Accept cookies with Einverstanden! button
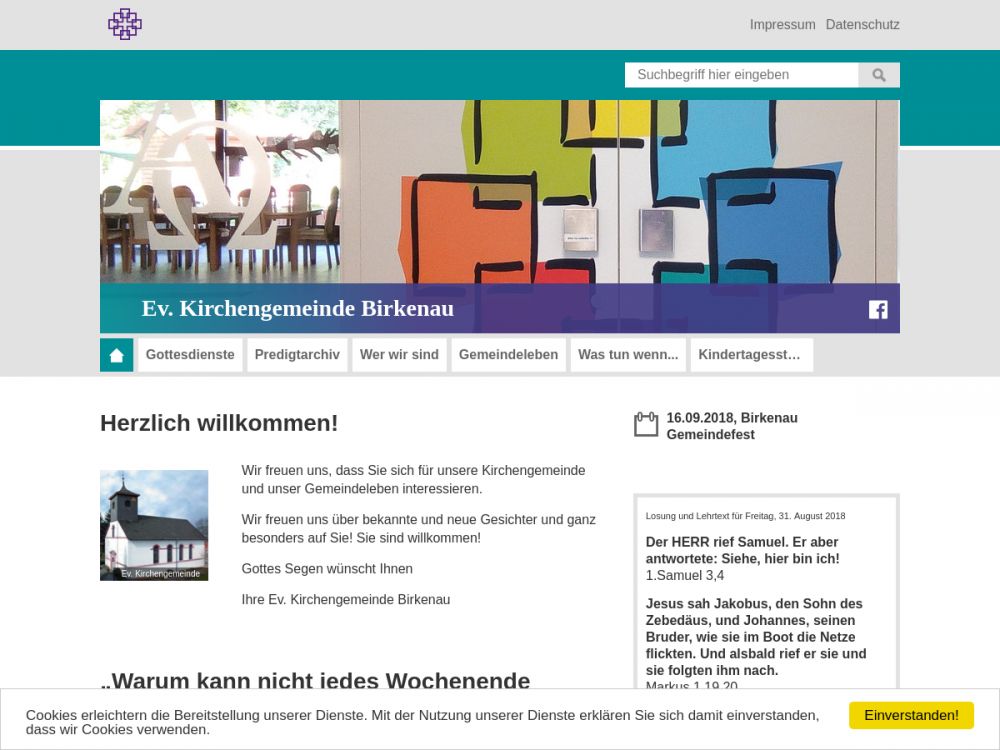1000x750 pixels. (911, 715)
